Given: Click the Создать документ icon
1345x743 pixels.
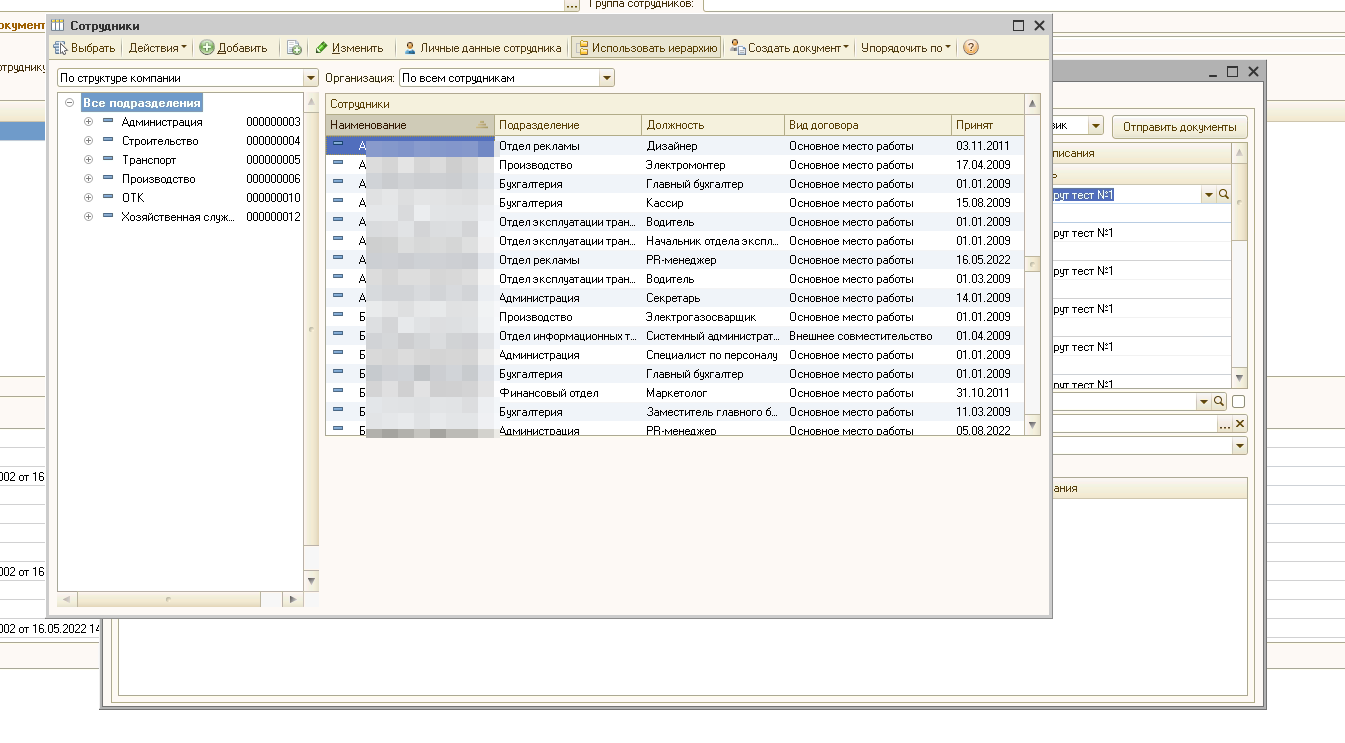Looking at the screenshot, I should click(737, 47).
